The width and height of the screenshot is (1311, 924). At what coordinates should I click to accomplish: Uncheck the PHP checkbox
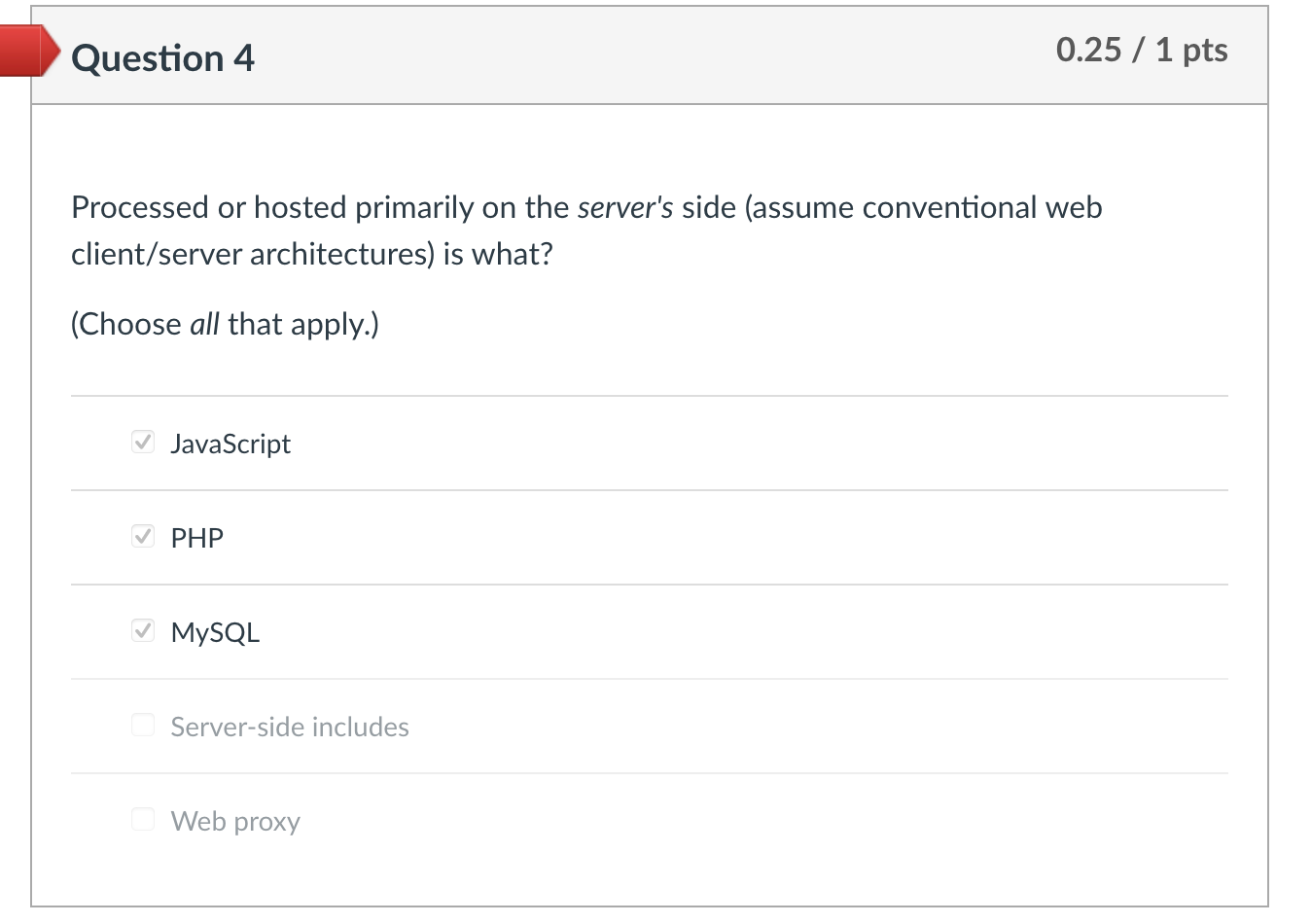coord(142,536)
